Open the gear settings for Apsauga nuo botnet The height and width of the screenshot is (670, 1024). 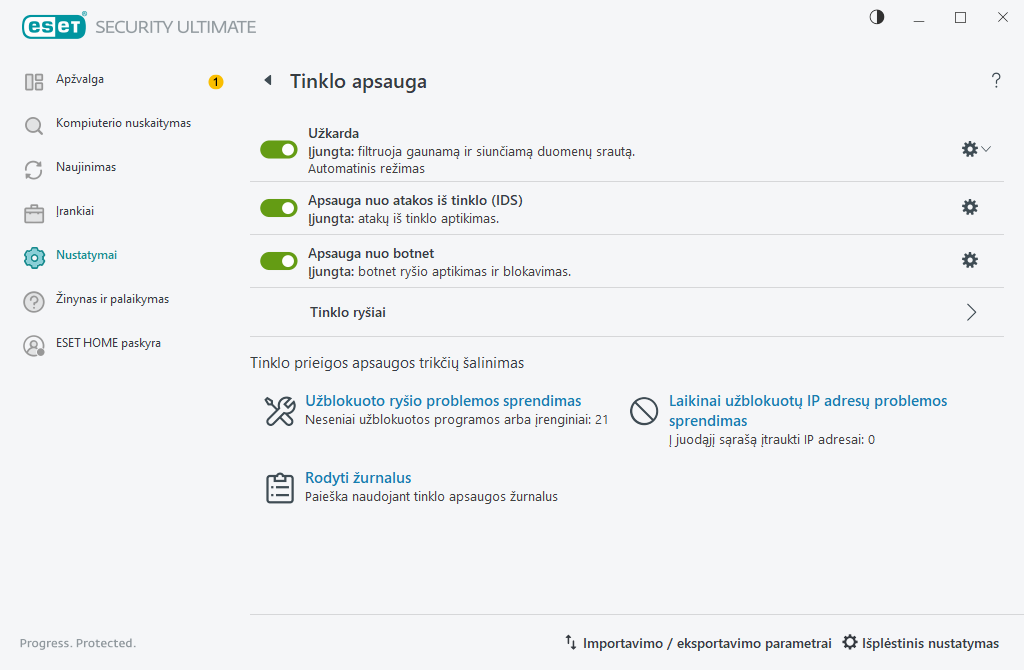coord(970,260)
